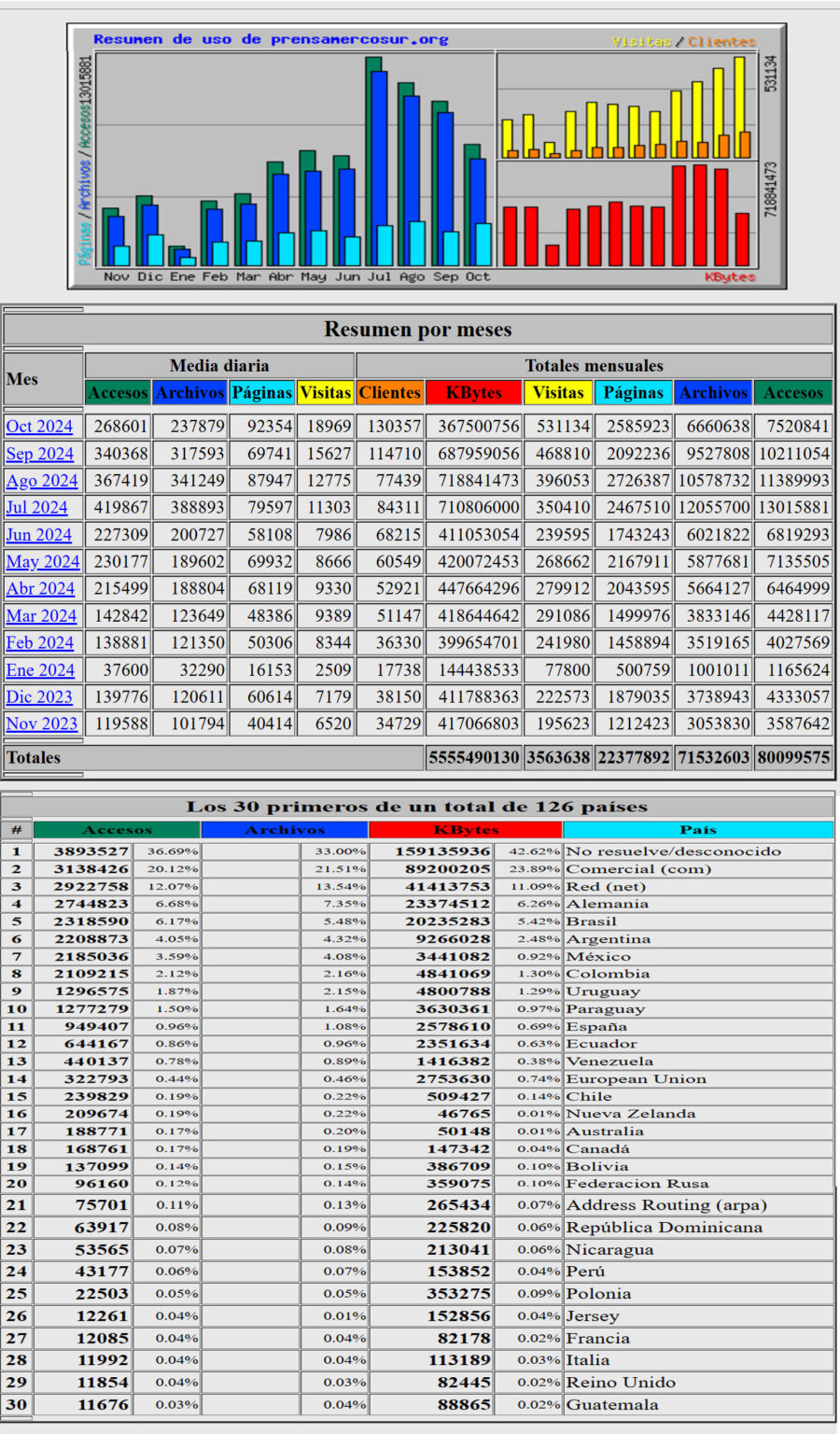Open the Oct 2024 monthly report link

[39, 427]
